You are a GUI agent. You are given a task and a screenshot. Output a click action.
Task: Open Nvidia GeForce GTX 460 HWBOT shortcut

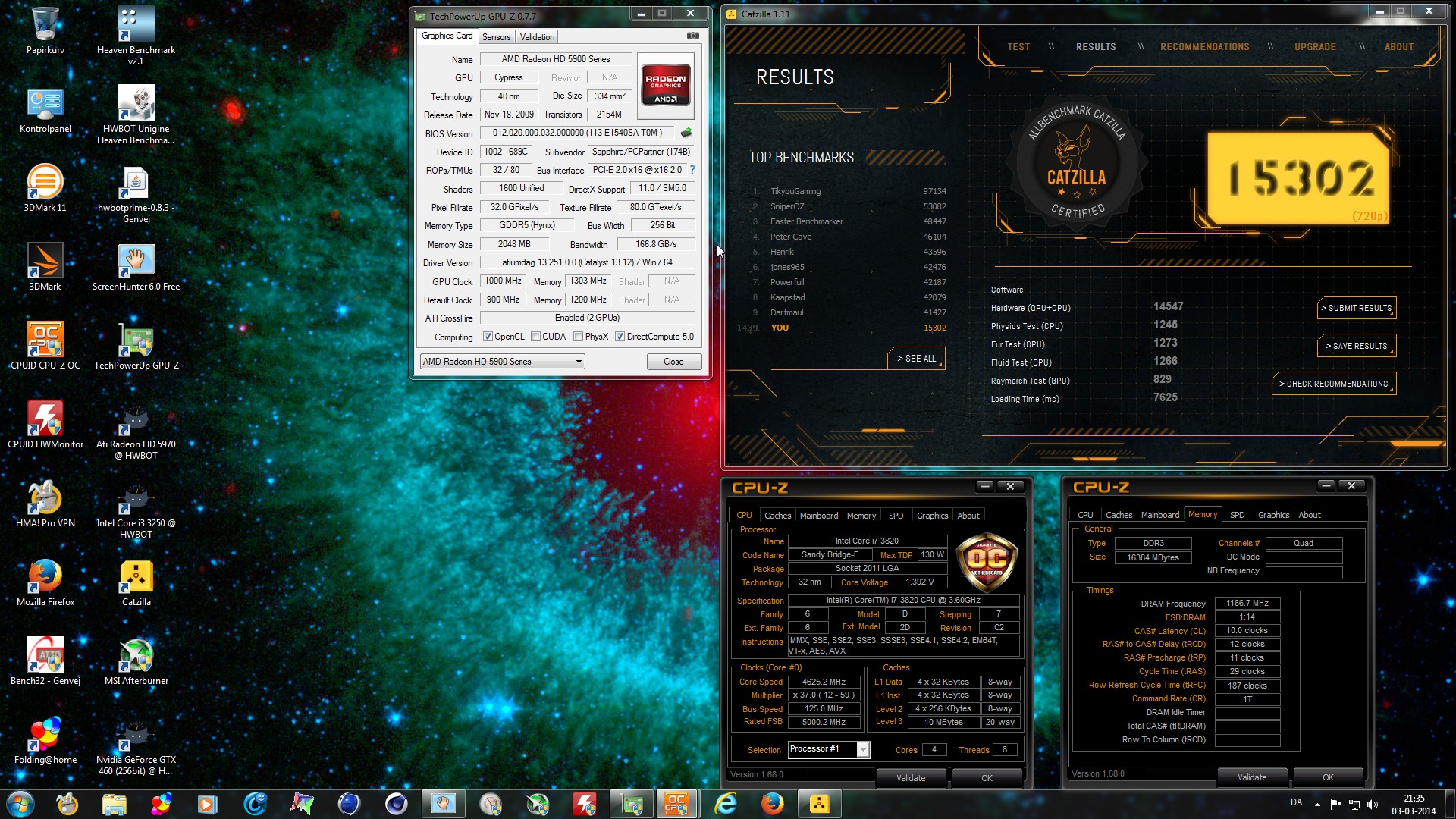click(x=136, y=746)
